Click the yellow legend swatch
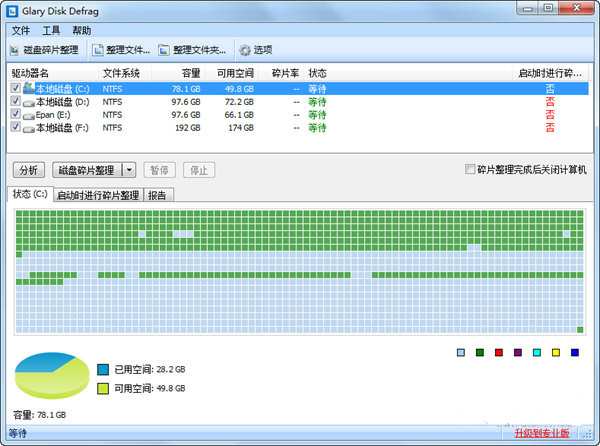The width and height of the screenshot is (600, 446). coord(556,352)
